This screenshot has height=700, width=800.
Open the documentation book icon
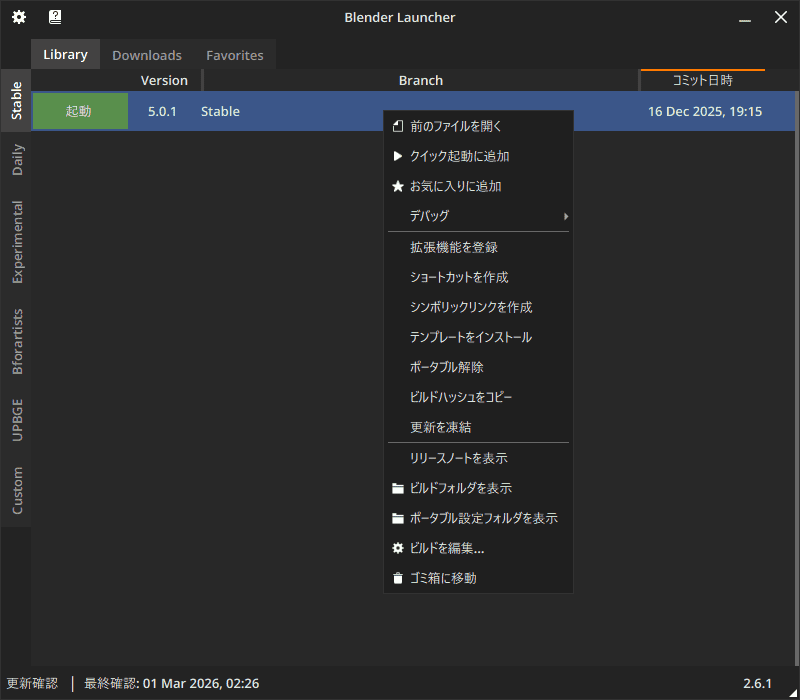click(55, 17)
